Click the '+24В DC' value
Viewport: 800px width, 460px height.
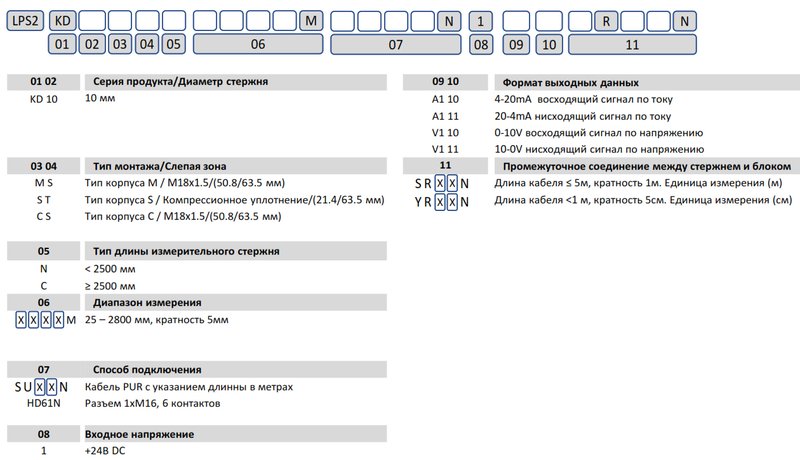click(x=105, y=451)
